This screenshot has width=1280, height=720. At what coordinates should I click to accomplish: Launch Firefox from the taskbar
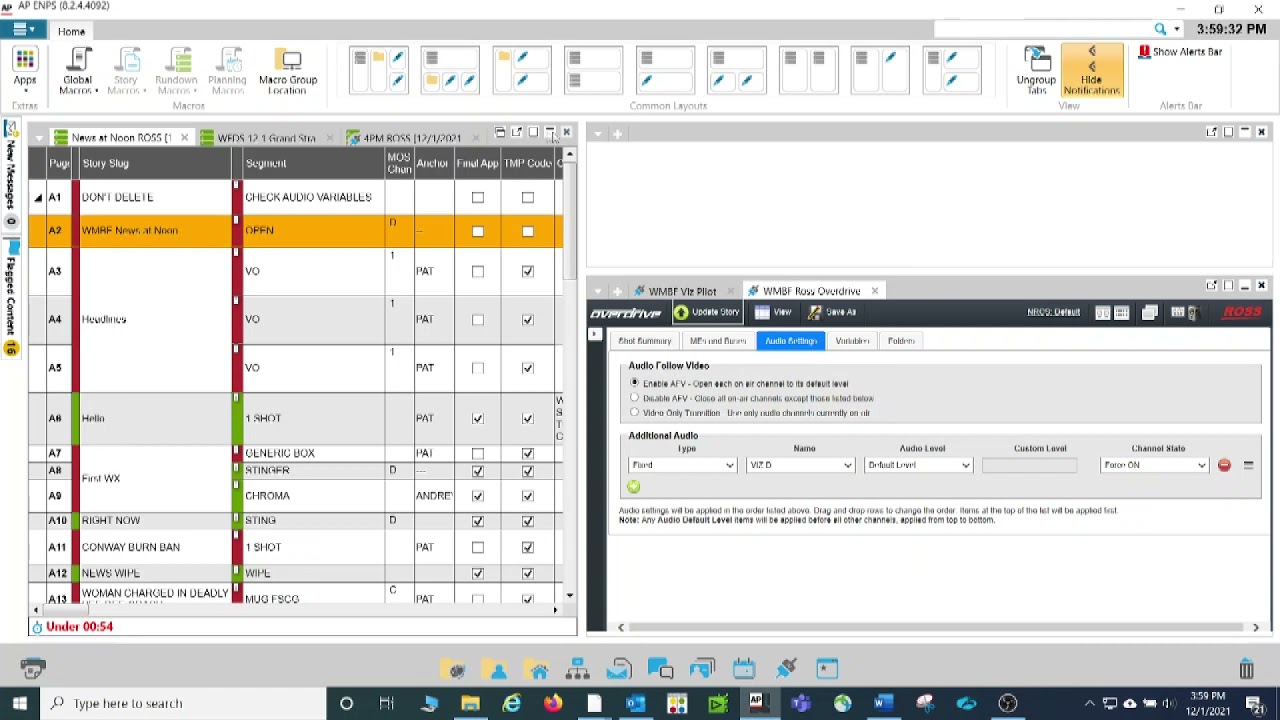tap(553, 703)
